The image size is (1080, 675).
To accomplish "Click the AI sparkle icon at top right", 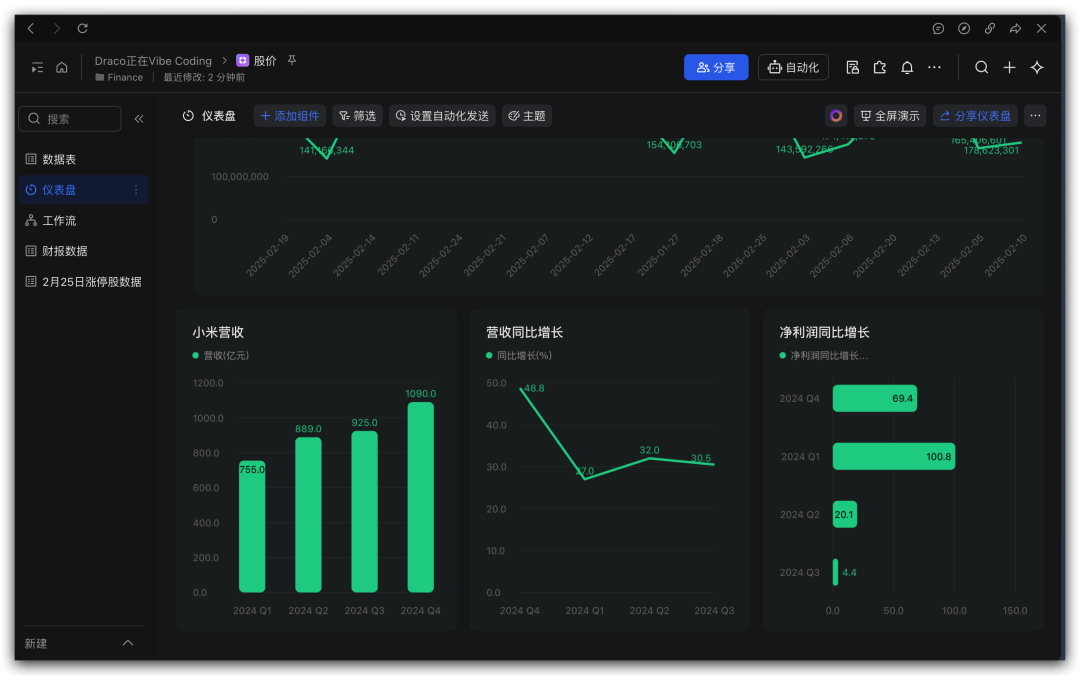I will 1037,68.
